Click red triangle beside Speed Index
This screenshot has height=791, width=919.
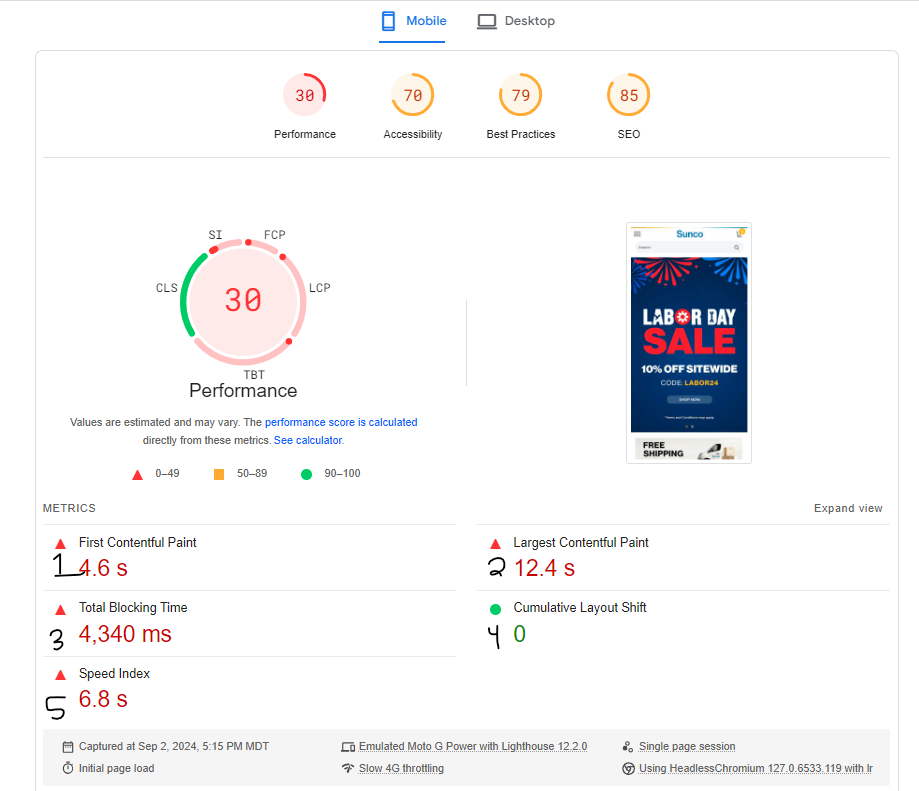coord(60,675)
